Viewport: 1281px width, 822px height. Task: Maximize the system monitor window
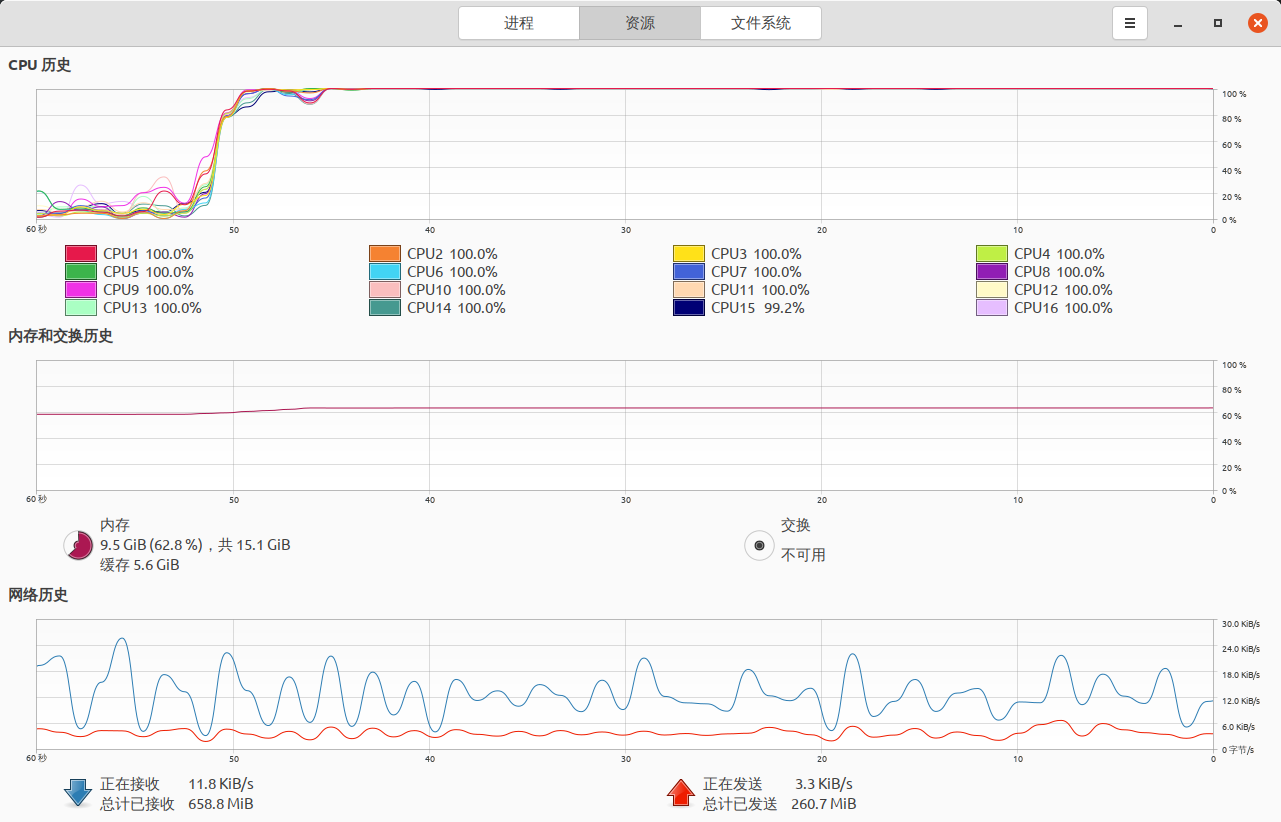(x=1218, y=23)
